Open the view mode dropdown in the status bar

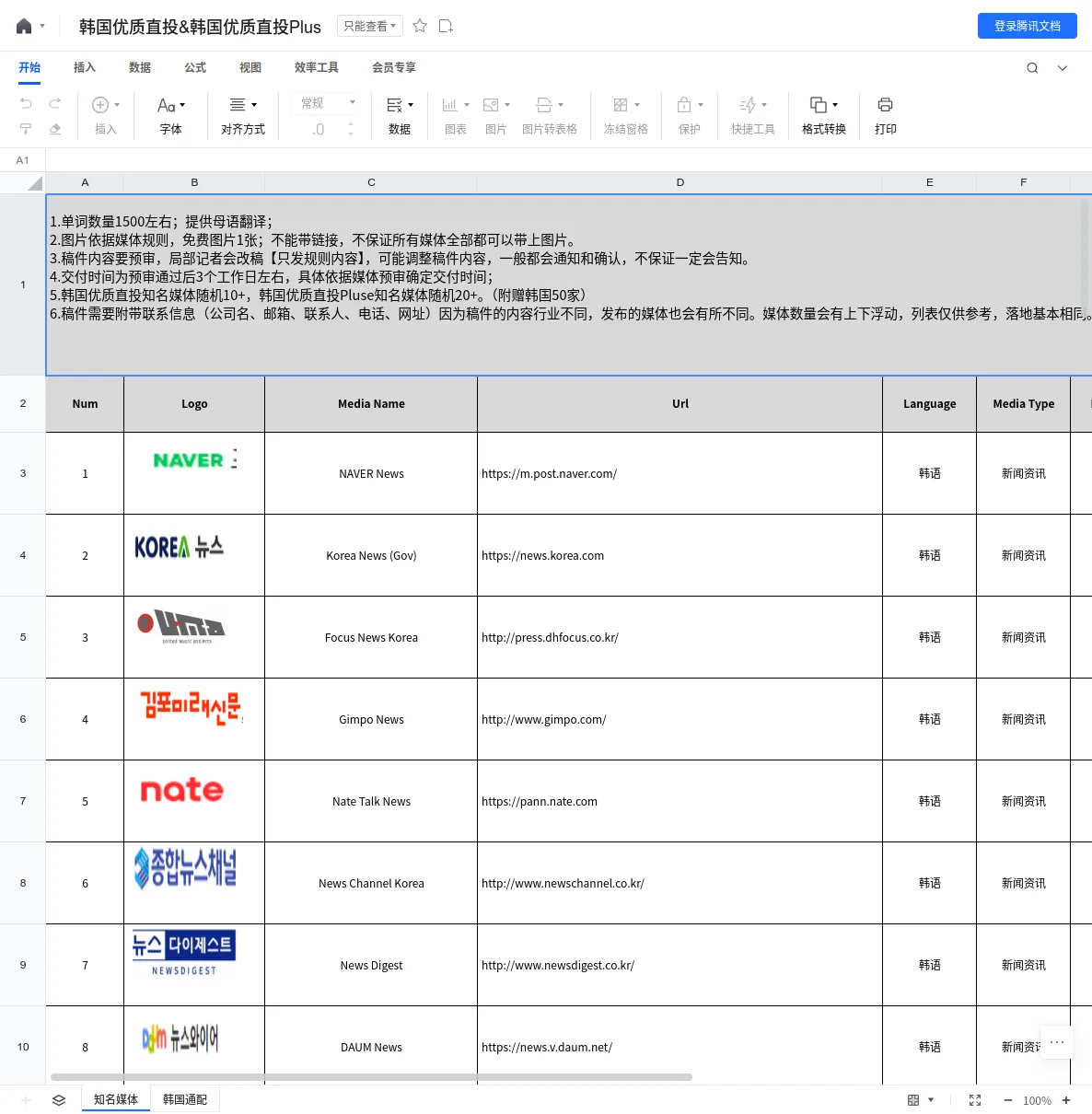pos(920,1100)
